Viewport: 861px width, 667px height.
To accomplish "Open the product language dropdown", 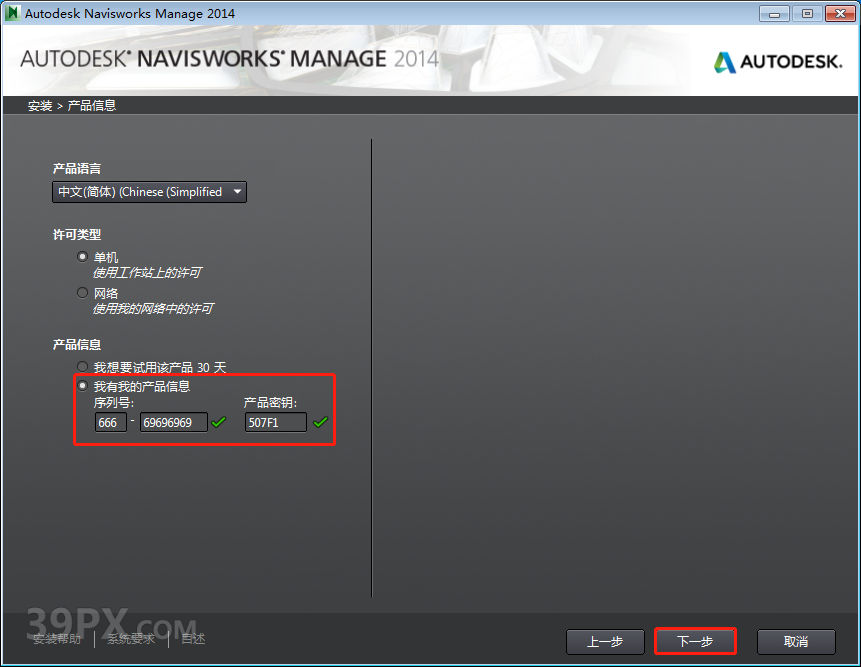I will tap(237, 191).
